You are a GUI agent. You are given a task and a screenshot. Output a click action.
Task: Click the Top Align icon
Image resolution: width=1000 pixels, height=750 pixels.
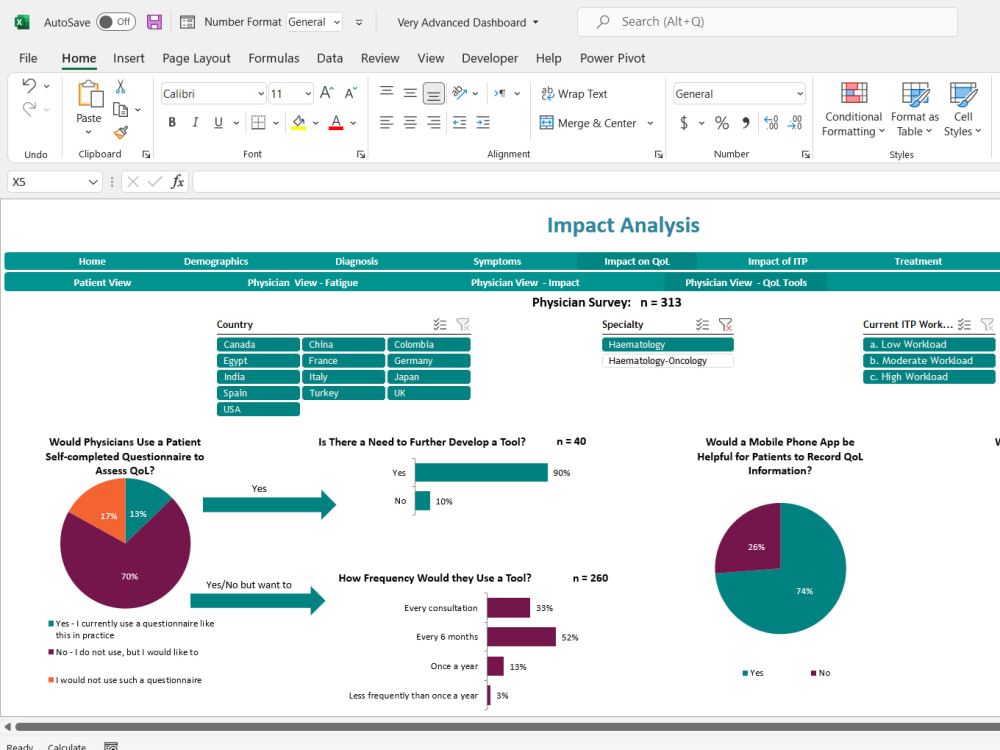tap(386, 93)
